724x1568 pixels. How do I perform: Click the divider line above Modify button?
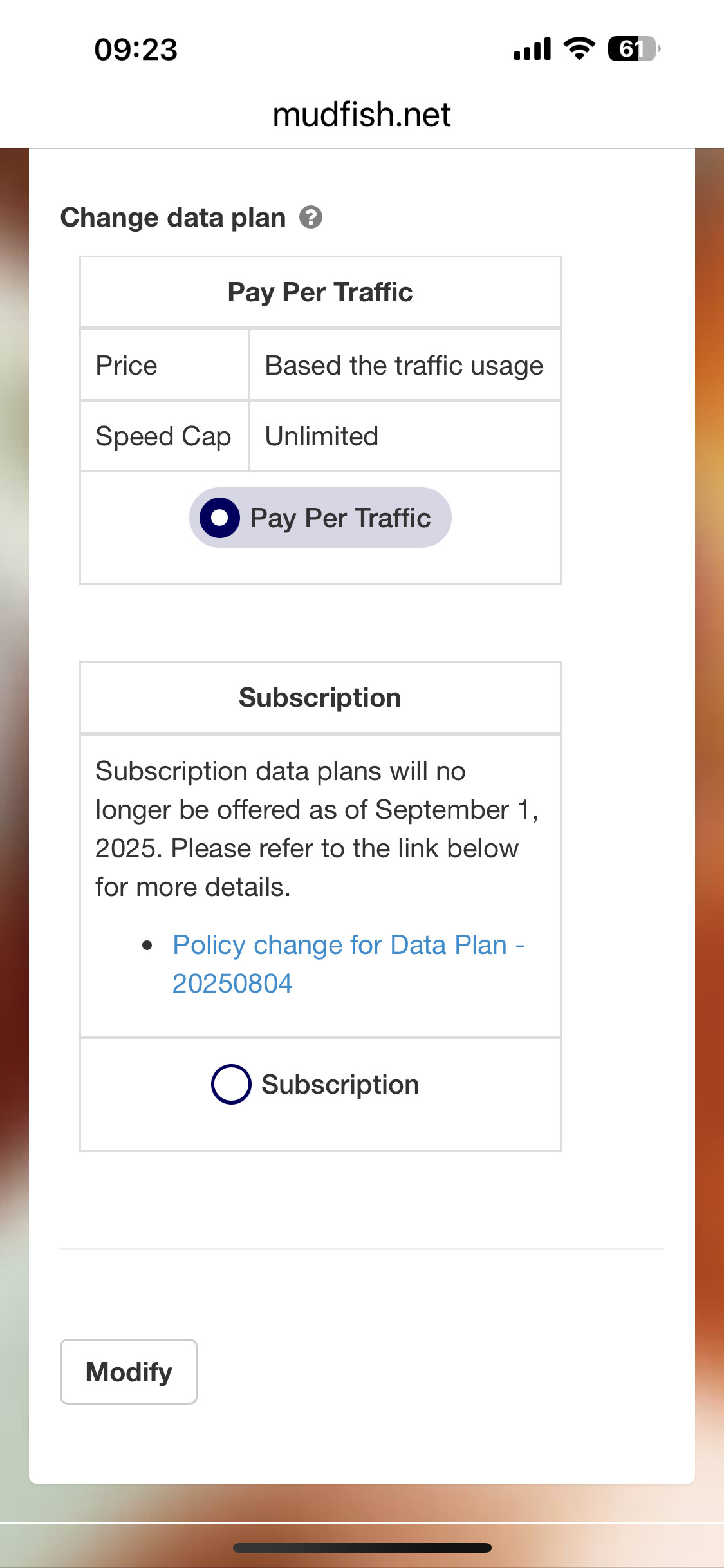click(362, 1249)
